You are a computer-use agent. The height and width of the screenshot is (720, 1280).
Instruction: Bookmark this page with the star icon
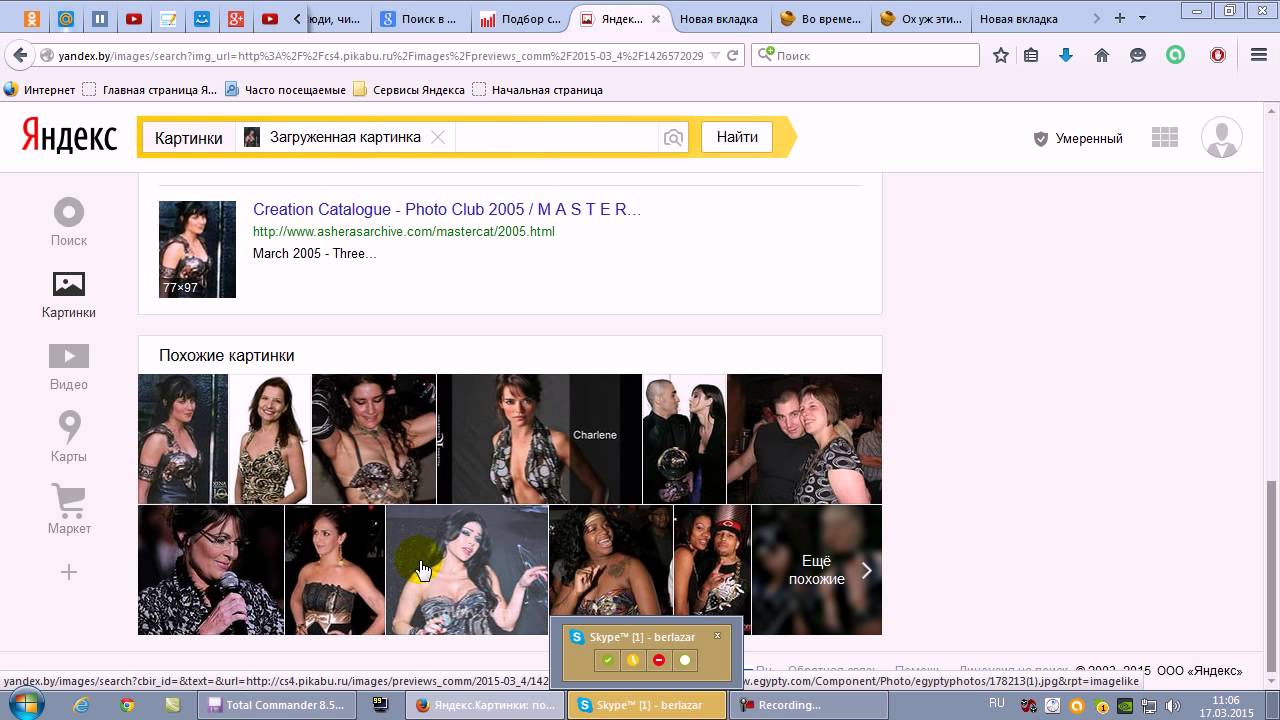(1000, 56)
